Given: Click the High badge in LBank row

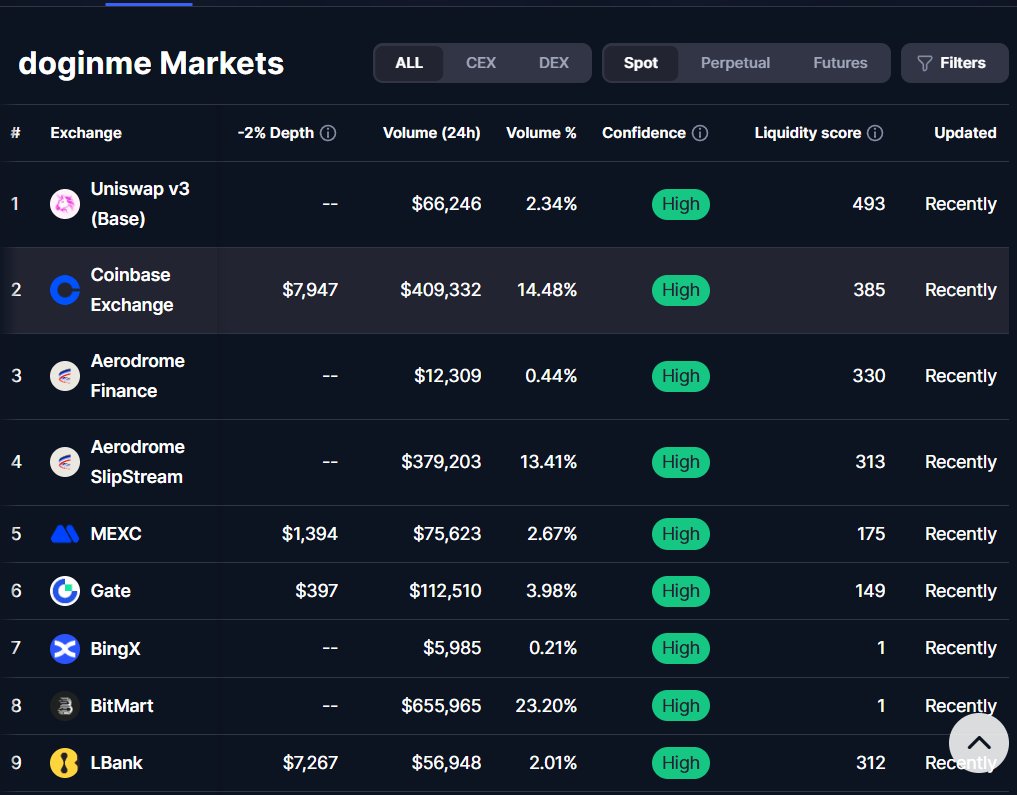Looking at the screenshot, I should [680, 763].
